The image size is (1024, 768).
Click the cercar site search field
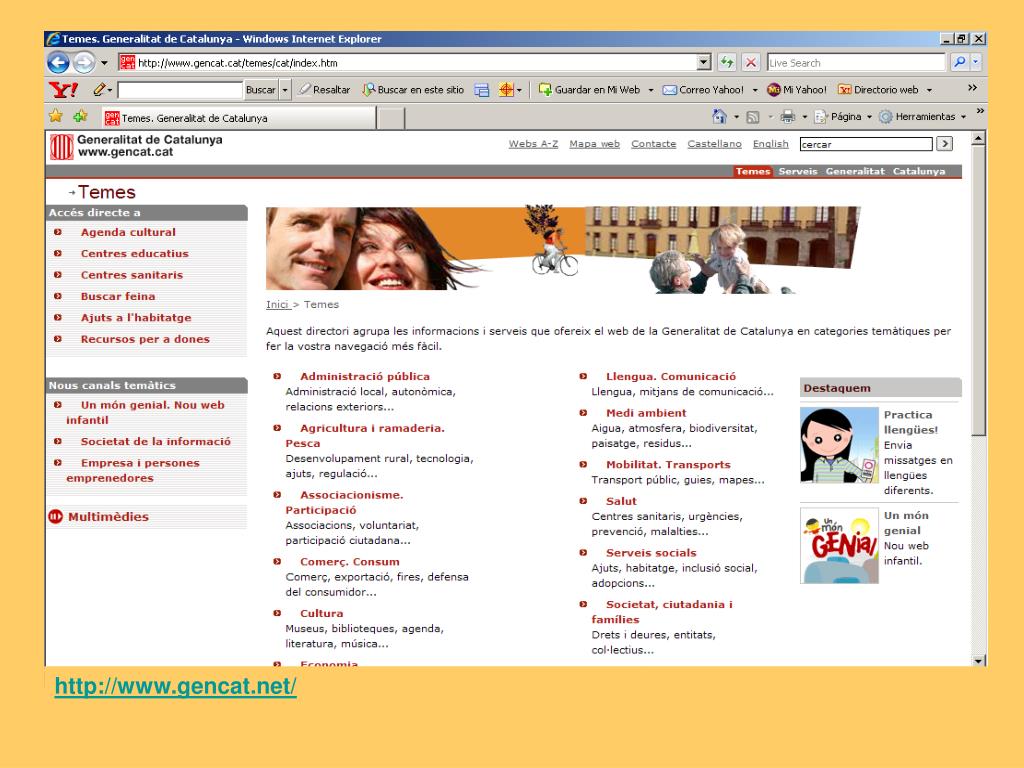[866, 144]
